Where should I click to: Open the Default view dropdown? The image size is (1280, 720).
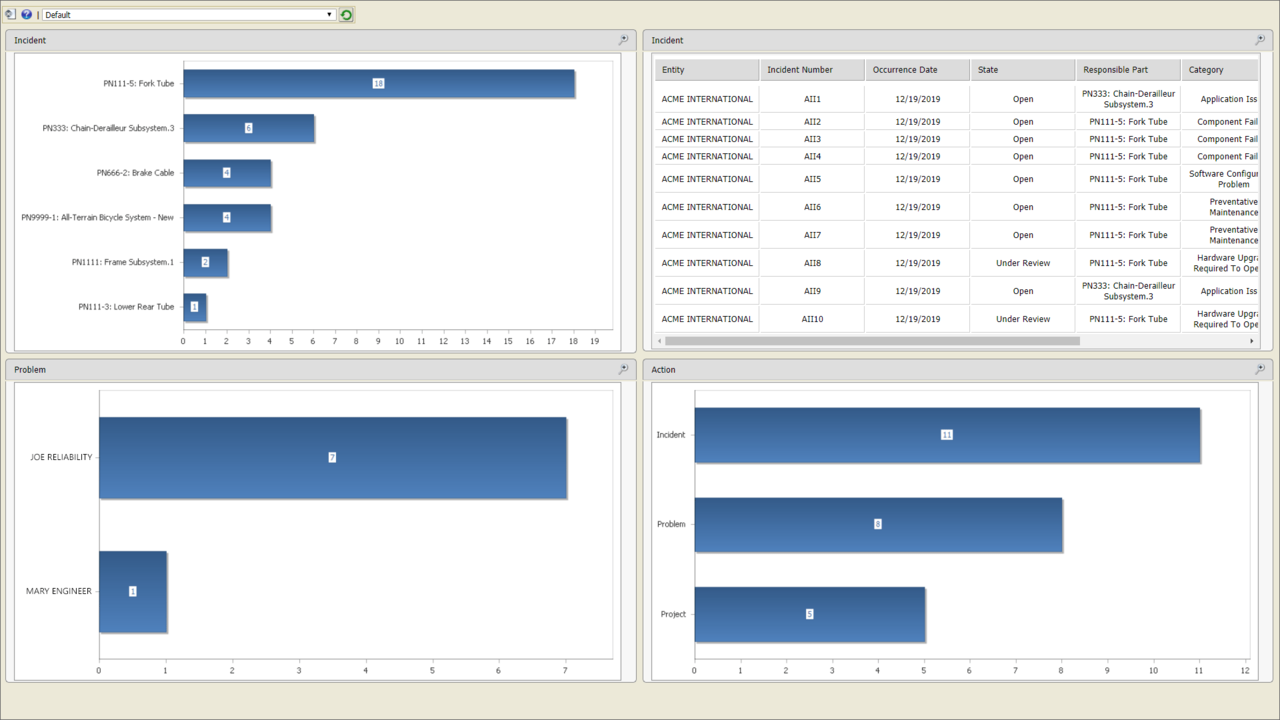(x=329, y=14)
